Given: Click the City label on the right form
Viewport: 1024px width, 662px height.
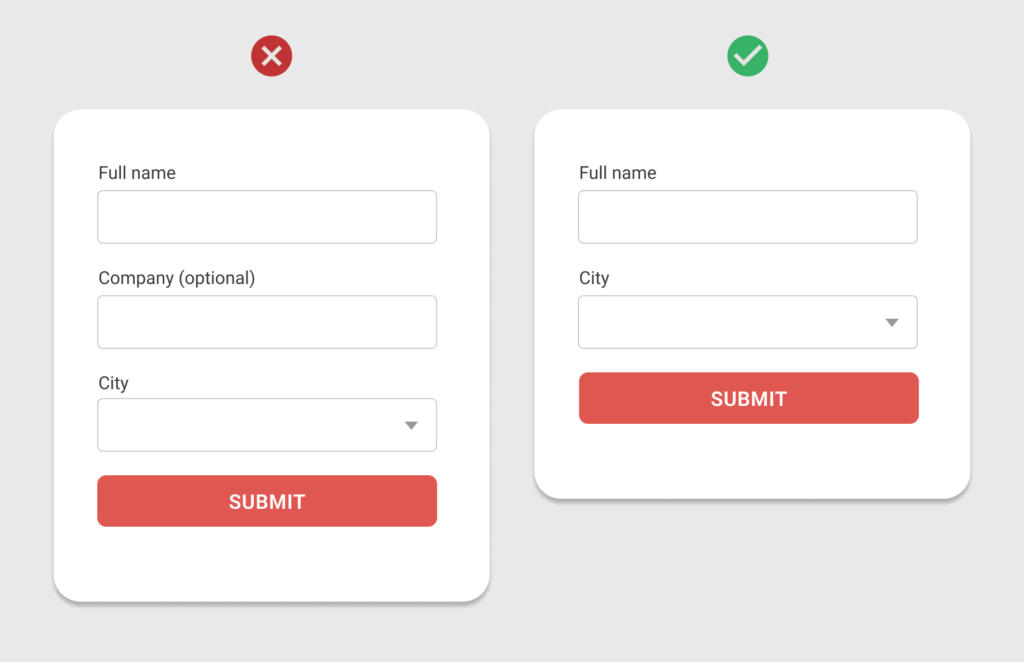Looking at the screenshot, I should 594,278.
